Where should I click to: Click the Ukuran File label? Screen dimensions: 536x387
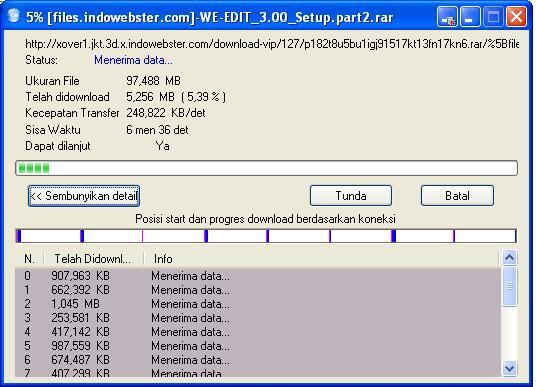coord(52,81)
